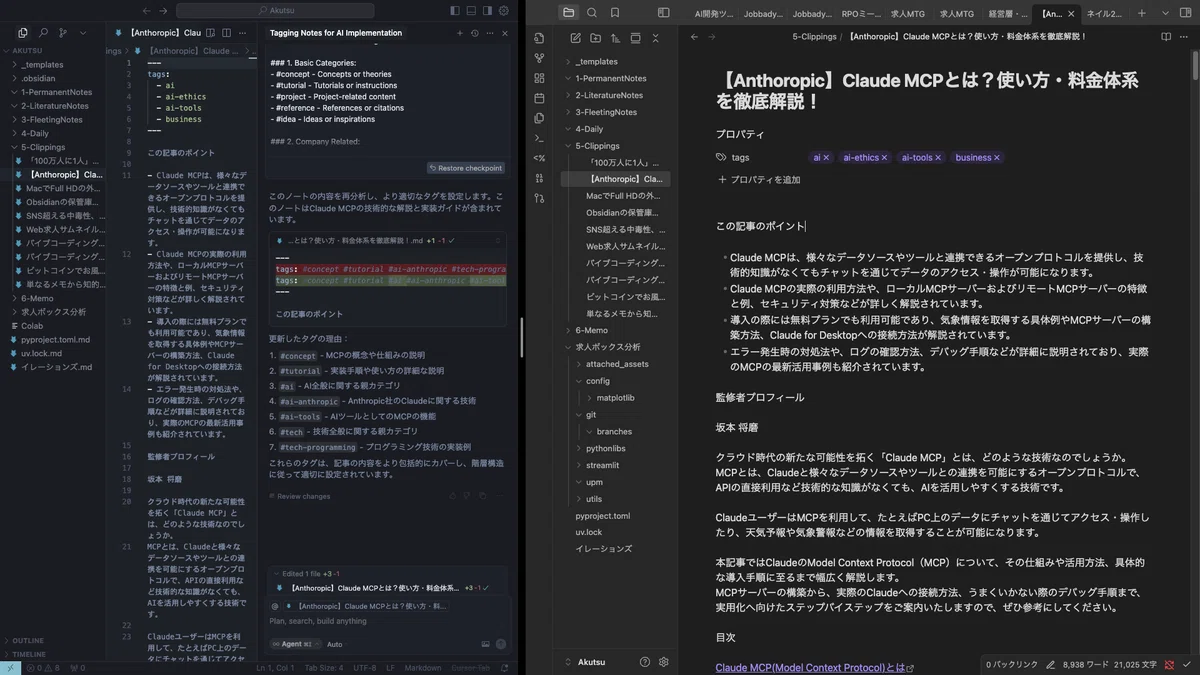Expand the TIMELINE section

pyautogui.click(x=29, y=654)
